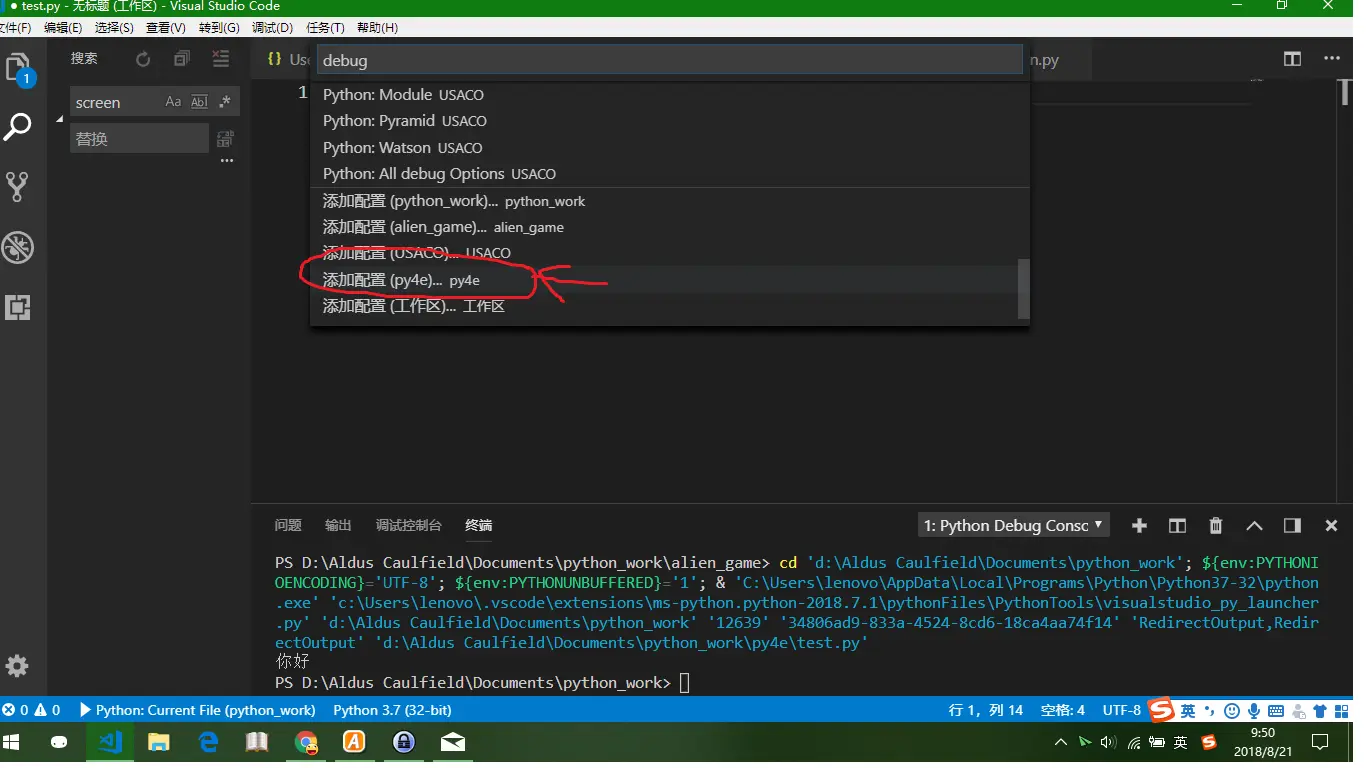Open the Mail app from taskbar

[x=453, y=742]
